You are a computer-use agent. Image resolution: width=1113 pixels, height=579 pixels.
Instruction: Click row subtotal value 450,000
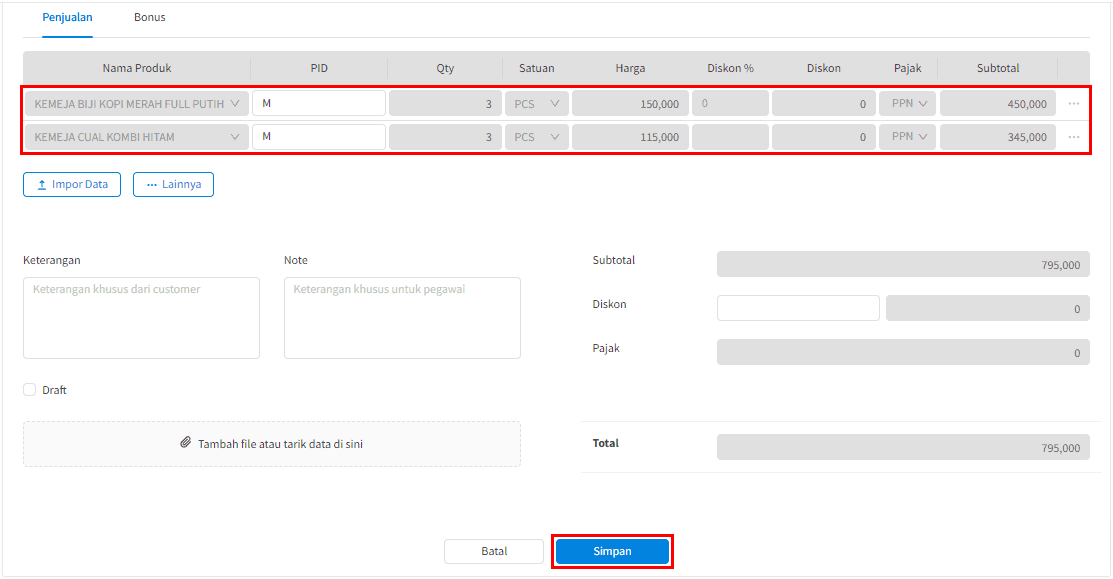click(998, 104)
